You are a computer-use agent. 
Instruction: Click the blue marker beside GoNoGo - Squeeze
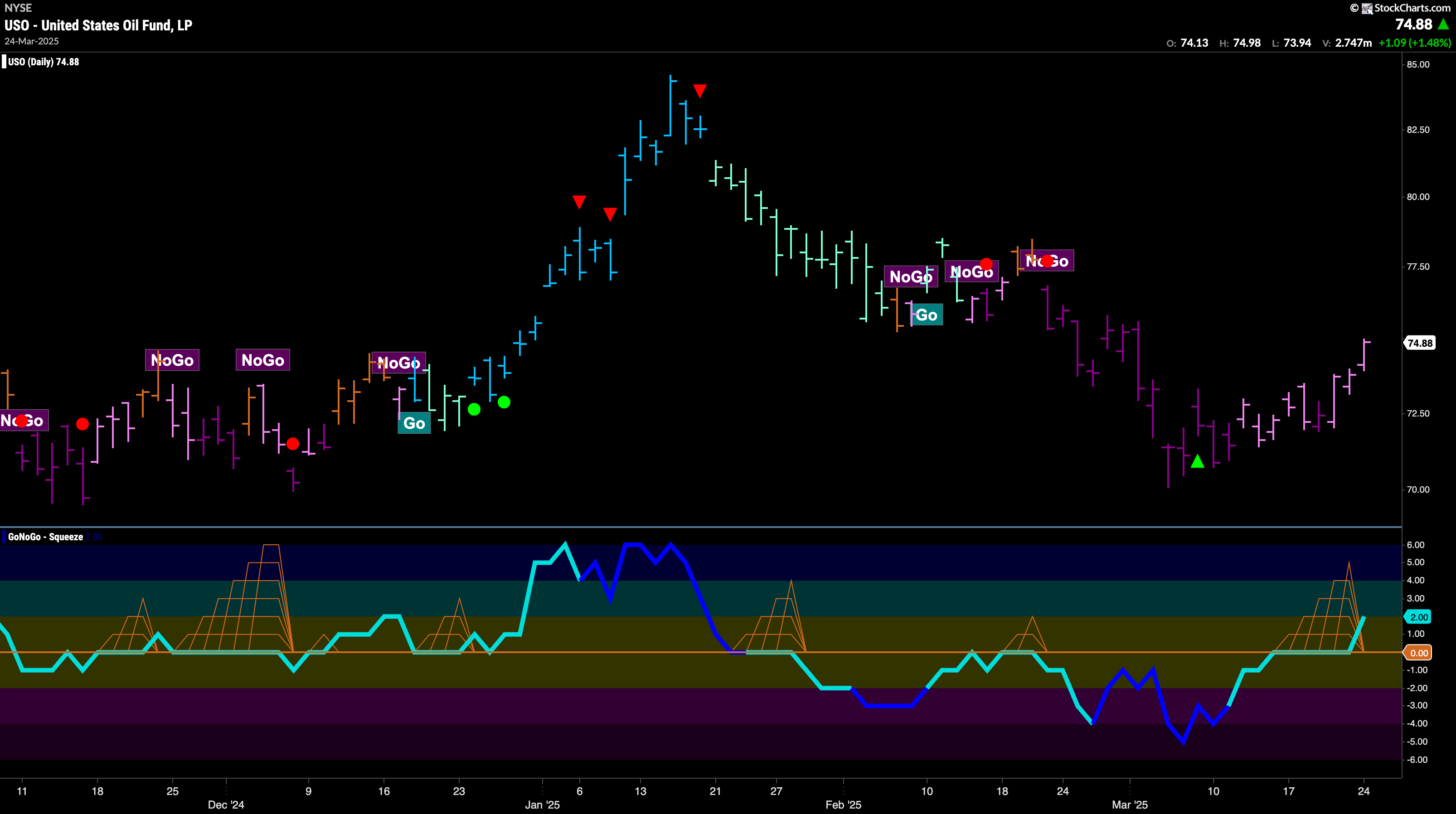pyautogui.click(x=4, y=537)
